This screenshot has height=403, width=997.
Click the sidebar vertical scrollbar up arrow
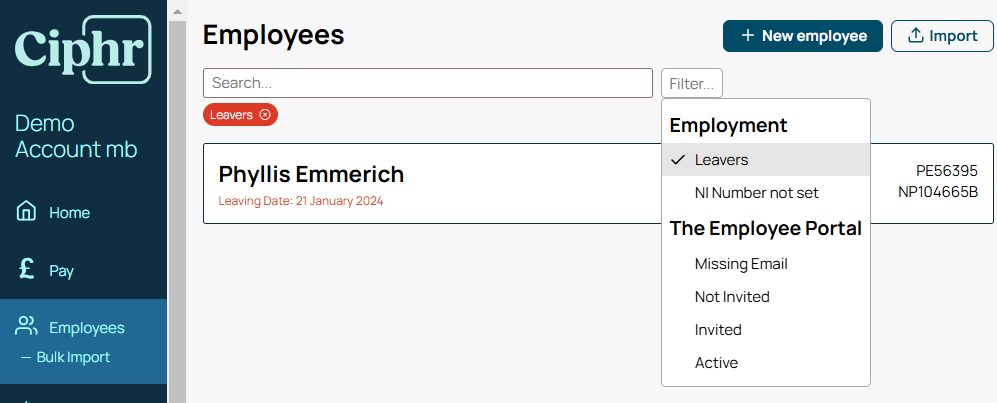pos(177,11)
